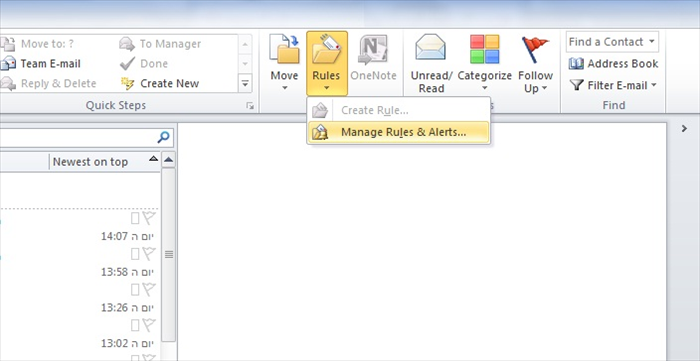Expand the Find a Contact dropdown arrow
Image resolution: width=700 pixels, height=361 pixels.
(x=652, y=42)
